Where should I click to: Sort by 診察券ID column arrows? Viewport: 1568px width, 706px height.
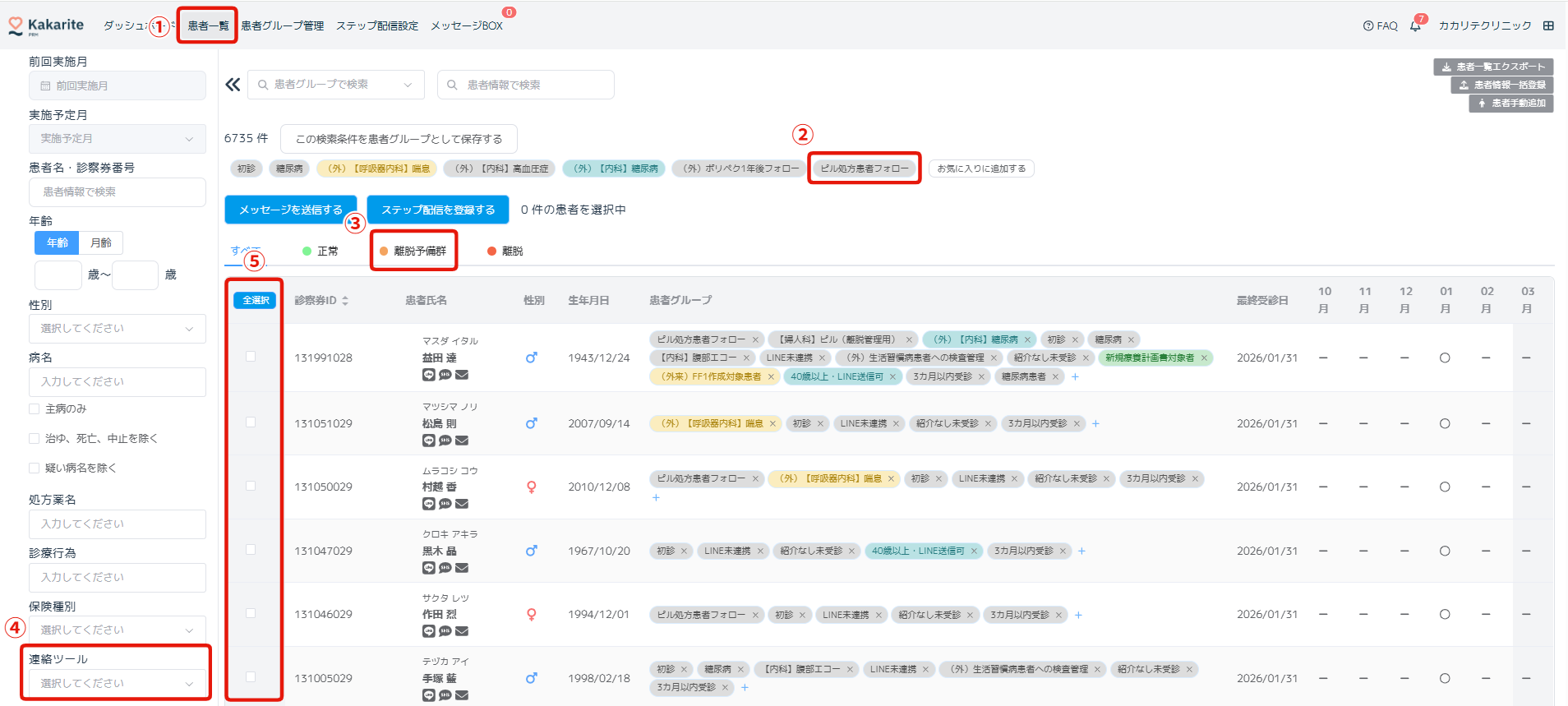coord(345,301)
